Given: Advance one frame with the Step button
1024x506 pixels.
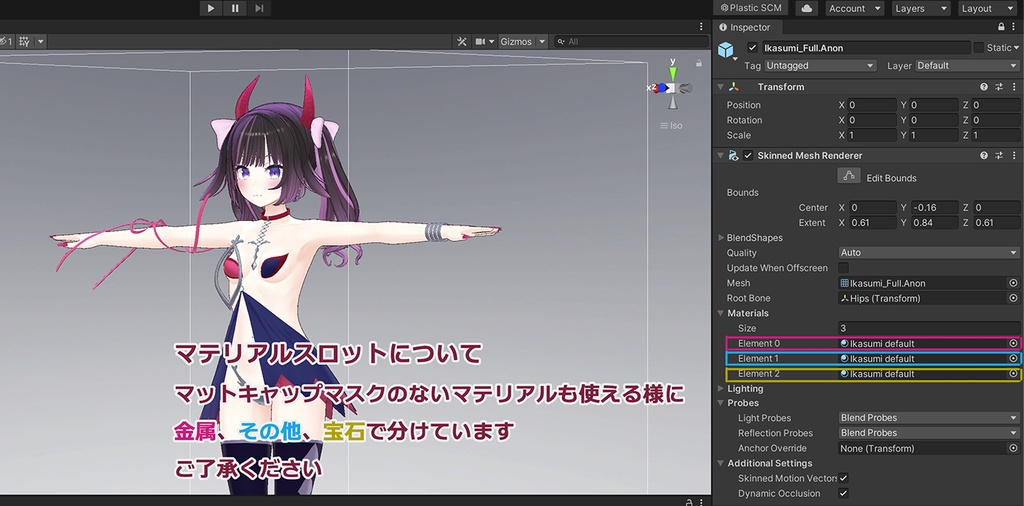Looking at the screenshot, I should tap(259, 8).
